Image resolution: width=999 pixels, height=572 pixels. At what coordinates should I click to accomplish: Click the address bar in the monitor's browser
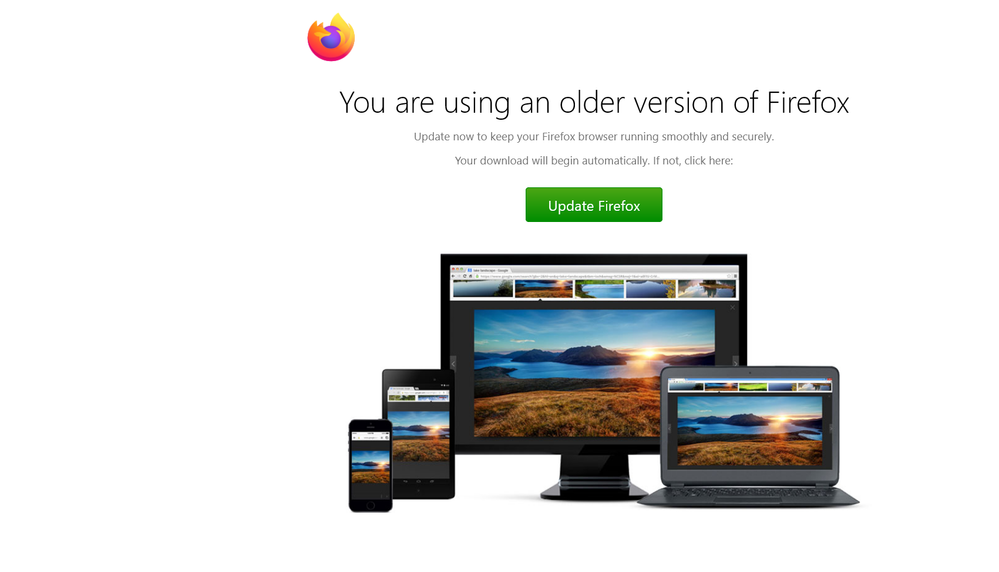pos(602,276)
